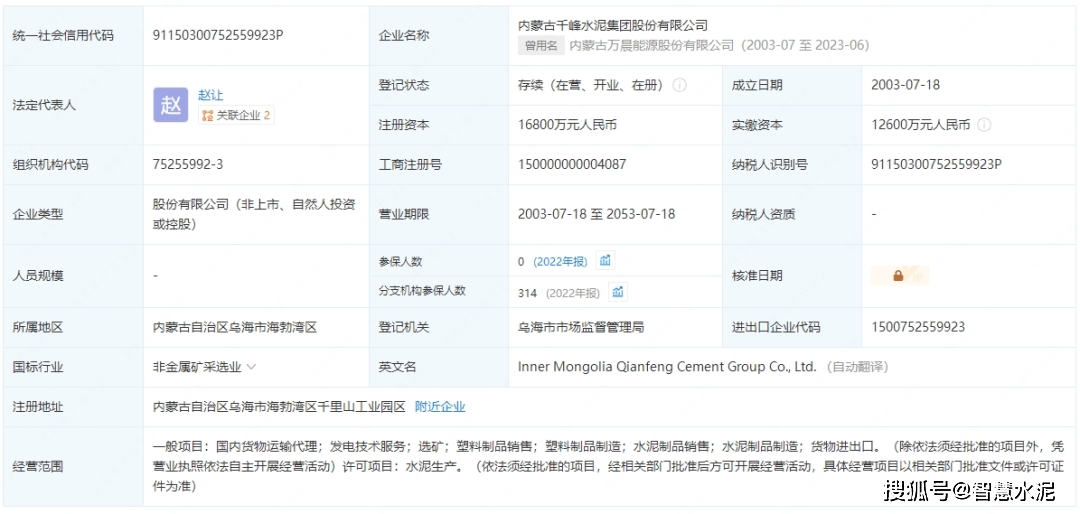Click the credit code 91150300752559923P in the first row
Image resolution: width=1080 pixels, height=514 pixels.
(218, 35)
